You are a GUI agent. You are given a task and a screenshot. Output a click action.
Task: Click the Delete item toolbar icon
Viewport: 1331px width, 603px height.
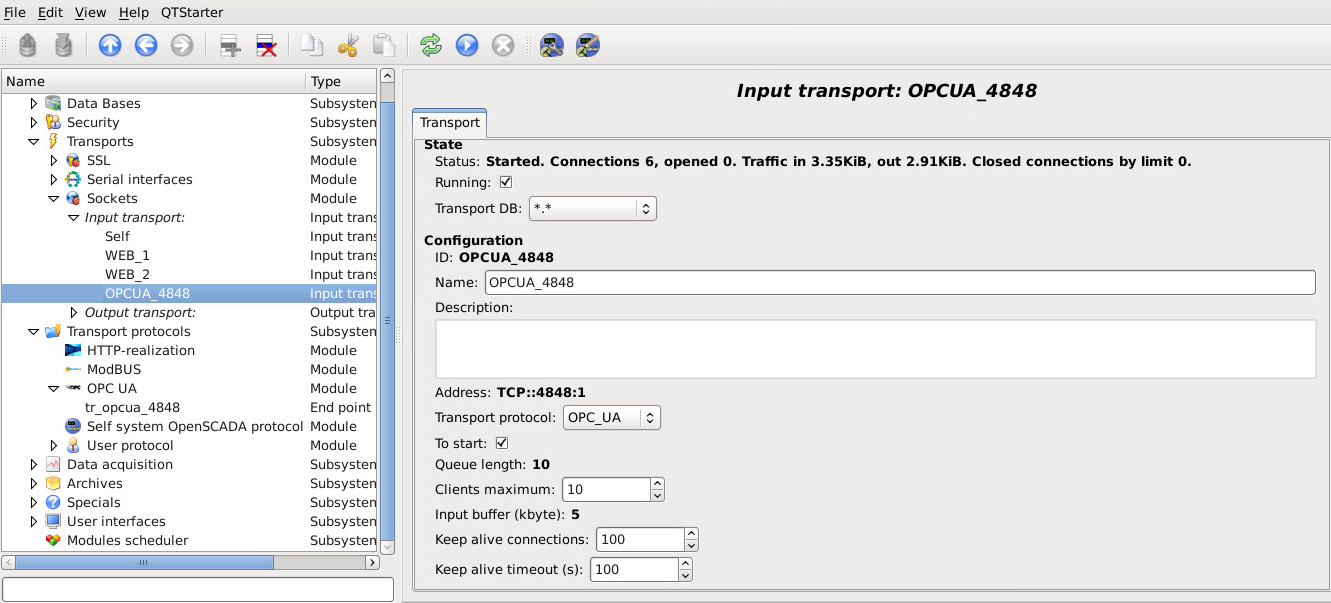[266, 45]
